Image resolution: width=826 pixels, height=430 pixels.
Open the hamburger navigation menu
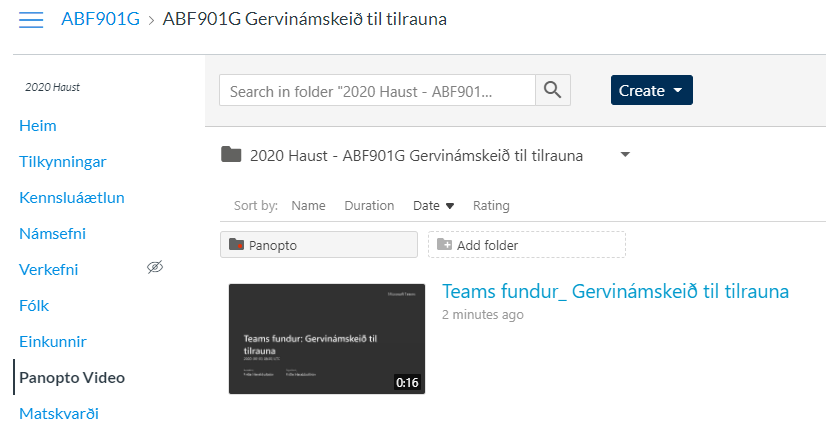[x=31, y=20]
